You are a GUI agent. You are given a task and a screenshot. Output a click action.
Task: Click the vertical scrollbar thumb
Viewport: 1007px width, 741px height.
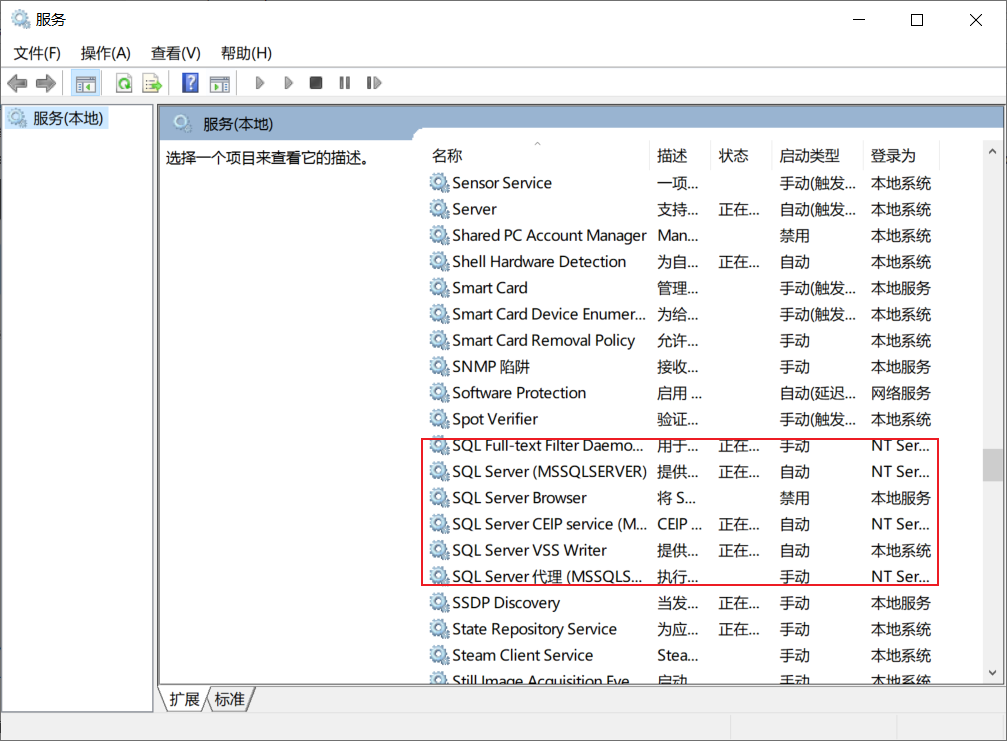pyautogui.click(x=992, y=465)
